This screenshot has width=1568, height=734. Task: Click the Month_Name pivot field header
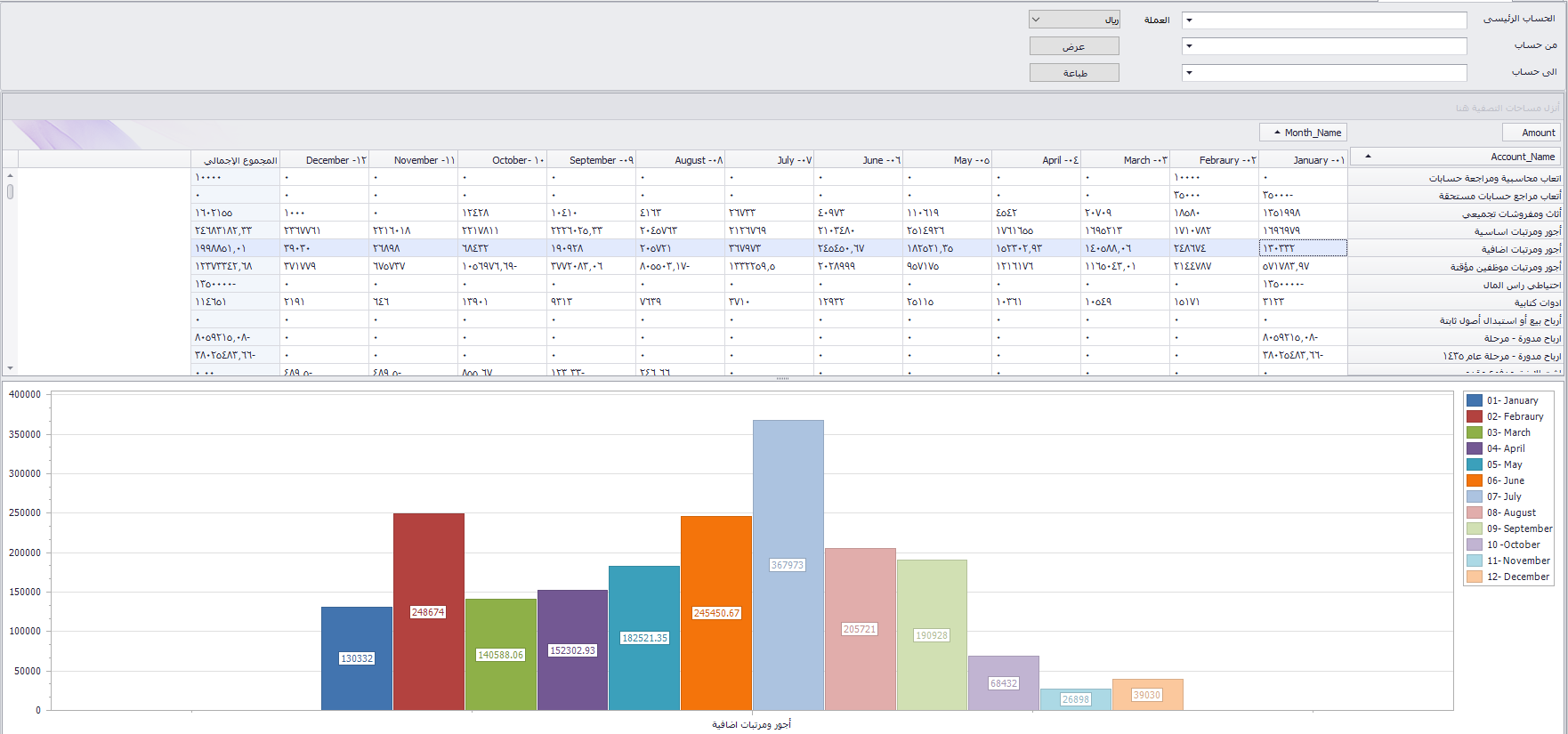pyautogui.click(x=1304, y=133)
